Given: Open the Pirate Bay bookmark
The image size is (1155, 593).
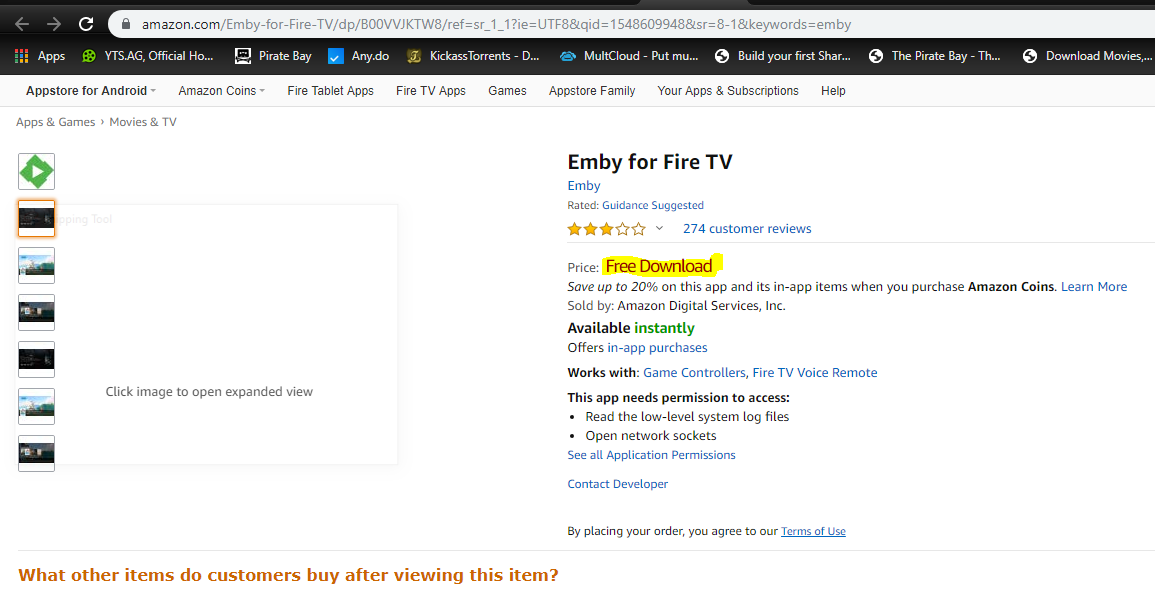Looking at the screenshot, I should (x=273, y=56).
